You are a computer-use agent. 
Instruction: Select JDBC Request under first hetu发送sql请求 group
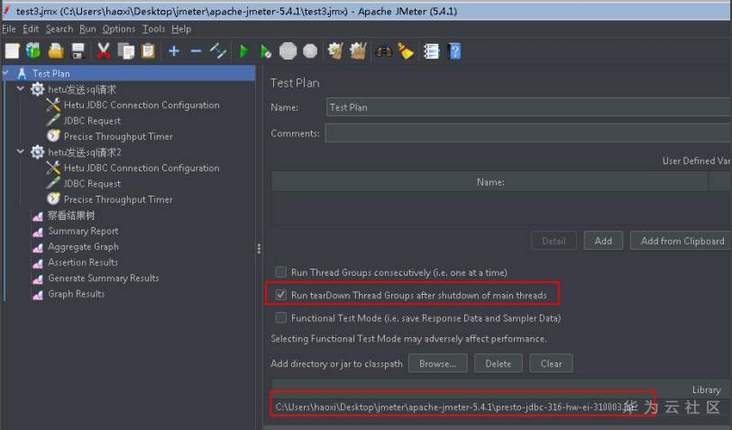pos(92,121)
